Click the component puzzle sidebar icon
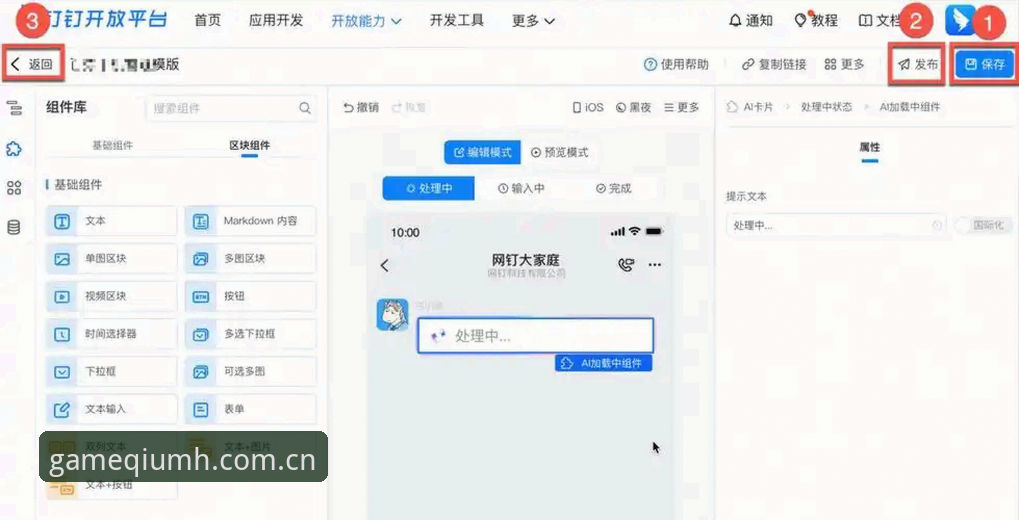The image size is (1019, 520). [14, 149]
